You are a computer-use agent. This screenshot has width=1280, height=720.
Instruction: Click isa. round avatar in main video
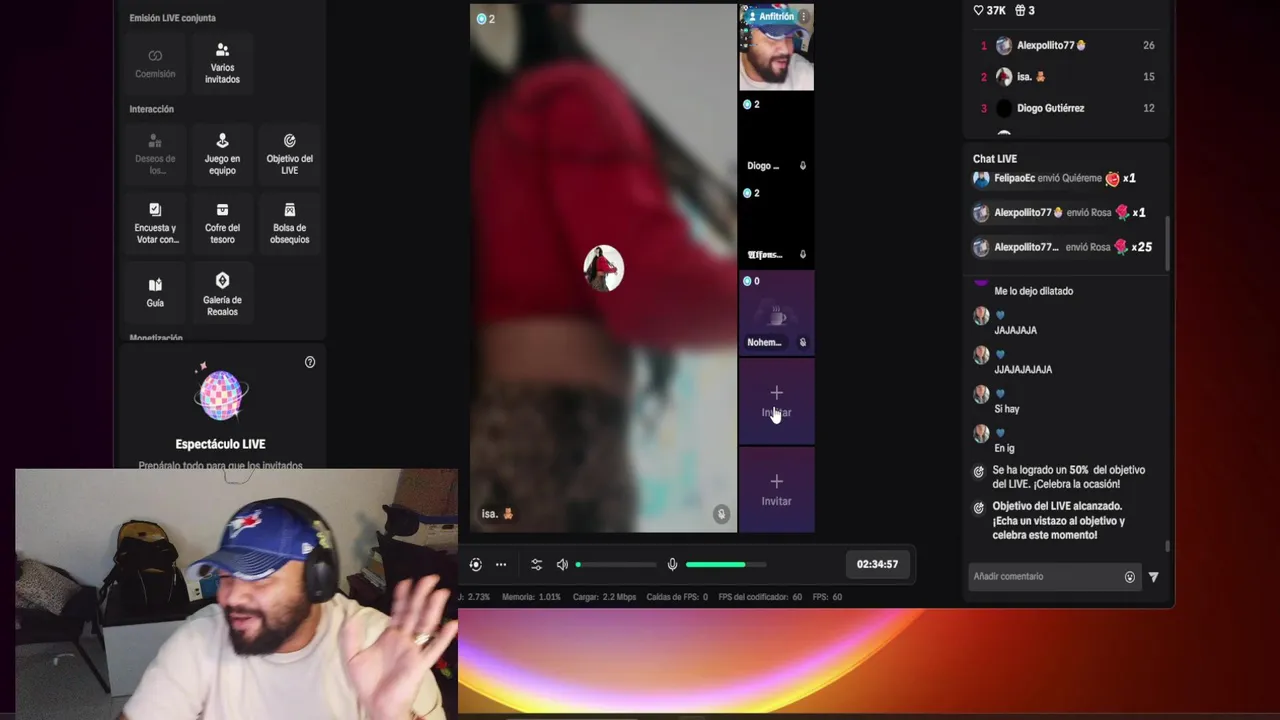[603, 268]
